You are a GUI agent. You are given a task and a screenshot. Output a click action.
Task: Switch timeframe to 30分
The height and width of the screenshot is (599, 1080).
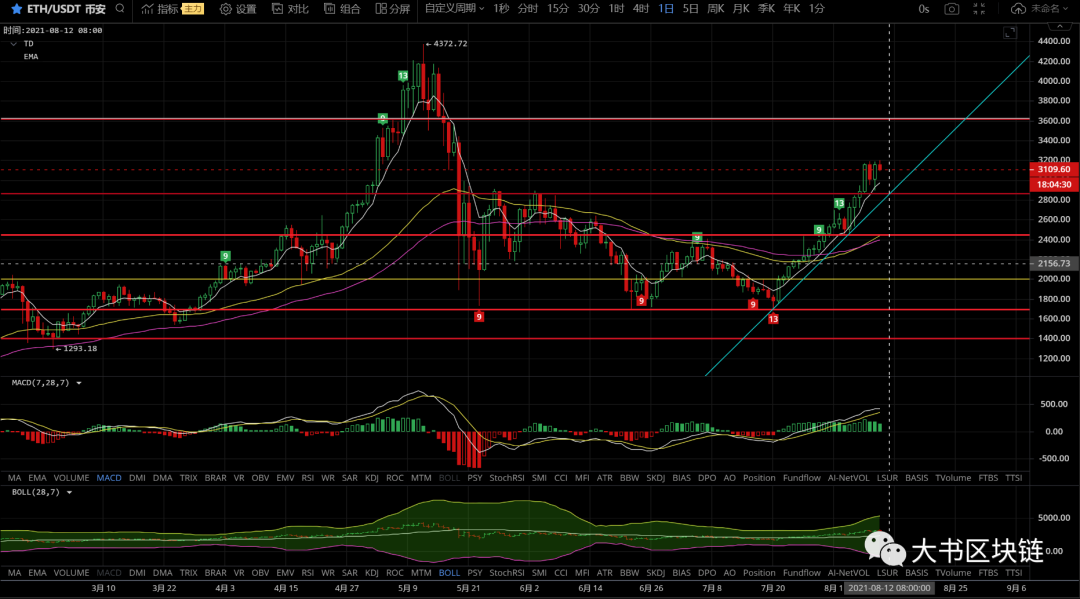(588, 9)
